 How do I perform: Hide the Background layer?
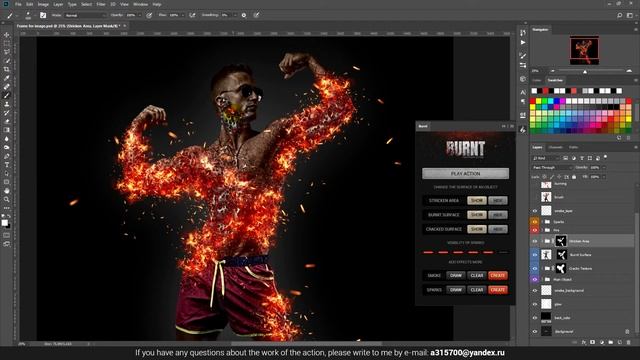535,331
